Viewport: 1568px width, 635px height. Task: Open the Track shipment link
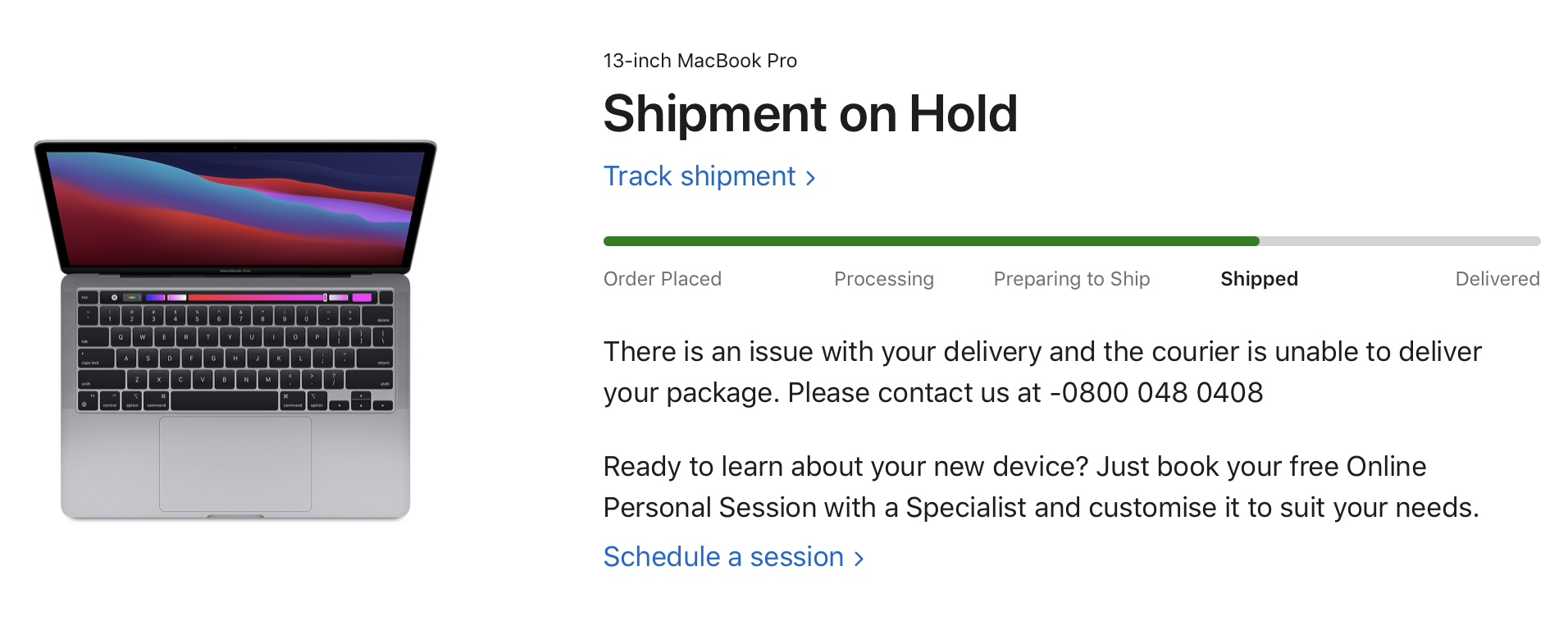[x=700, y=176]
